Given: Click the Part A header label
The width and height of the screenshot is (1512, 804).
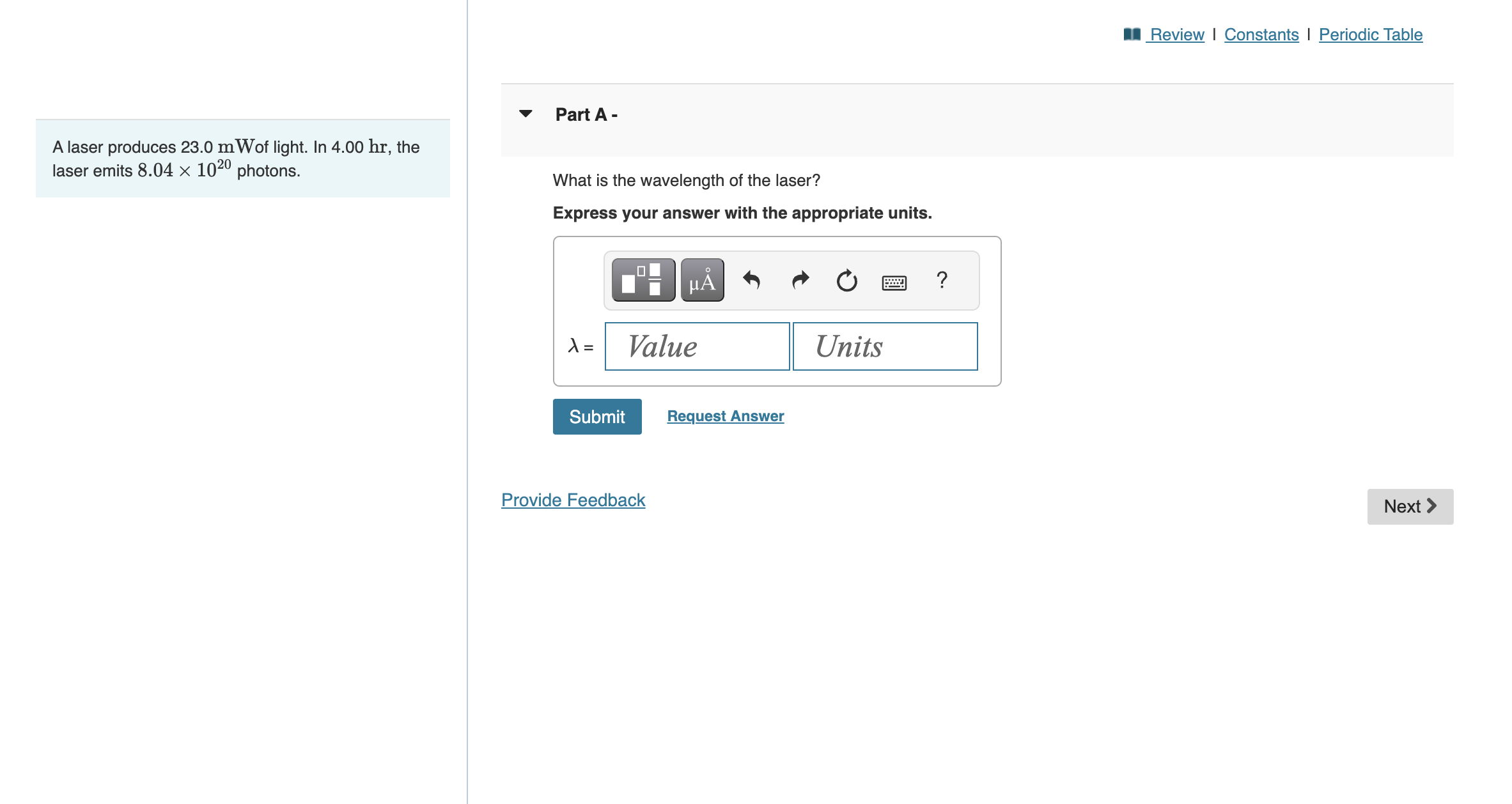Looking at the screenshot, I should 586,114.
